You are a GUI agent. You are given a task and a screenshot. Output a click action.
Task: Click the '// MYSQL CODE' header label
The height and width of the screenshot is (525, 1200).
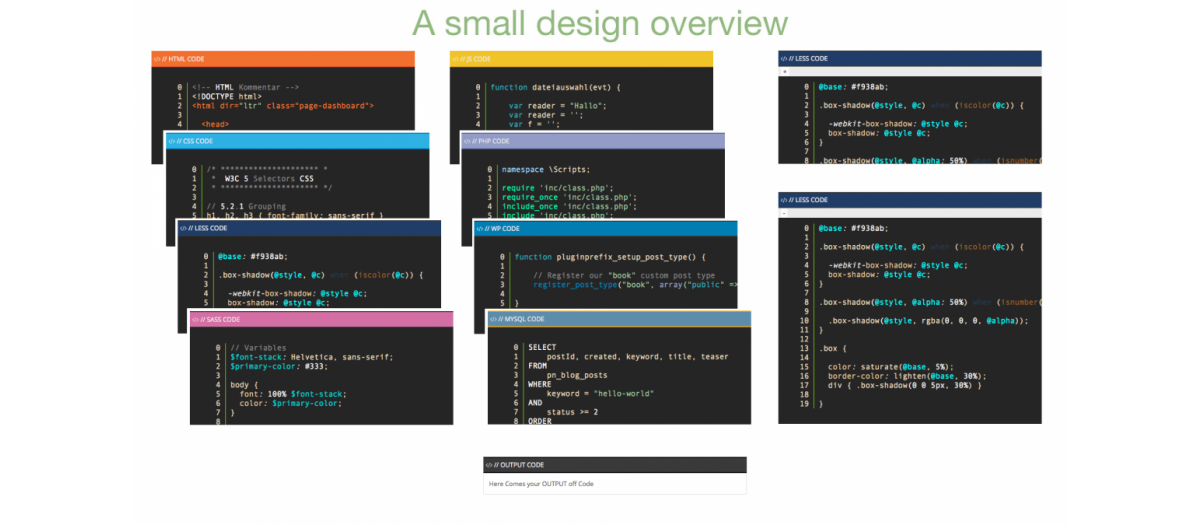pos(522,319)
